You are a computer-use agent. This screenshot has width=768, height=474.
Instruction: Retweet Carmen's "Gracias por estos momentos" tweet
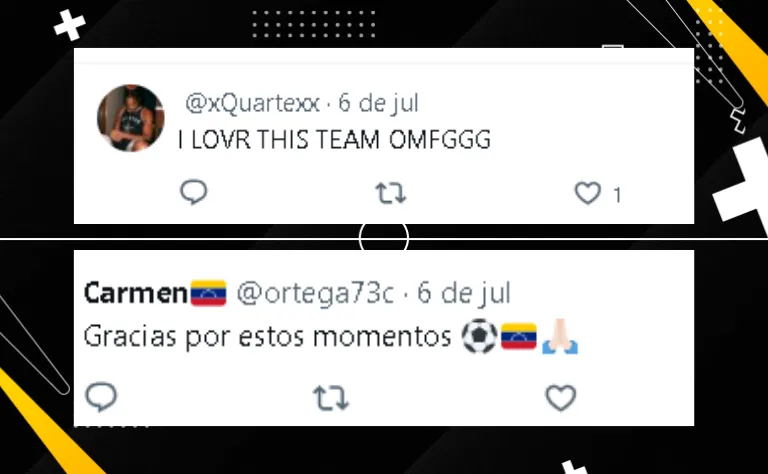[x=331, y=398]
